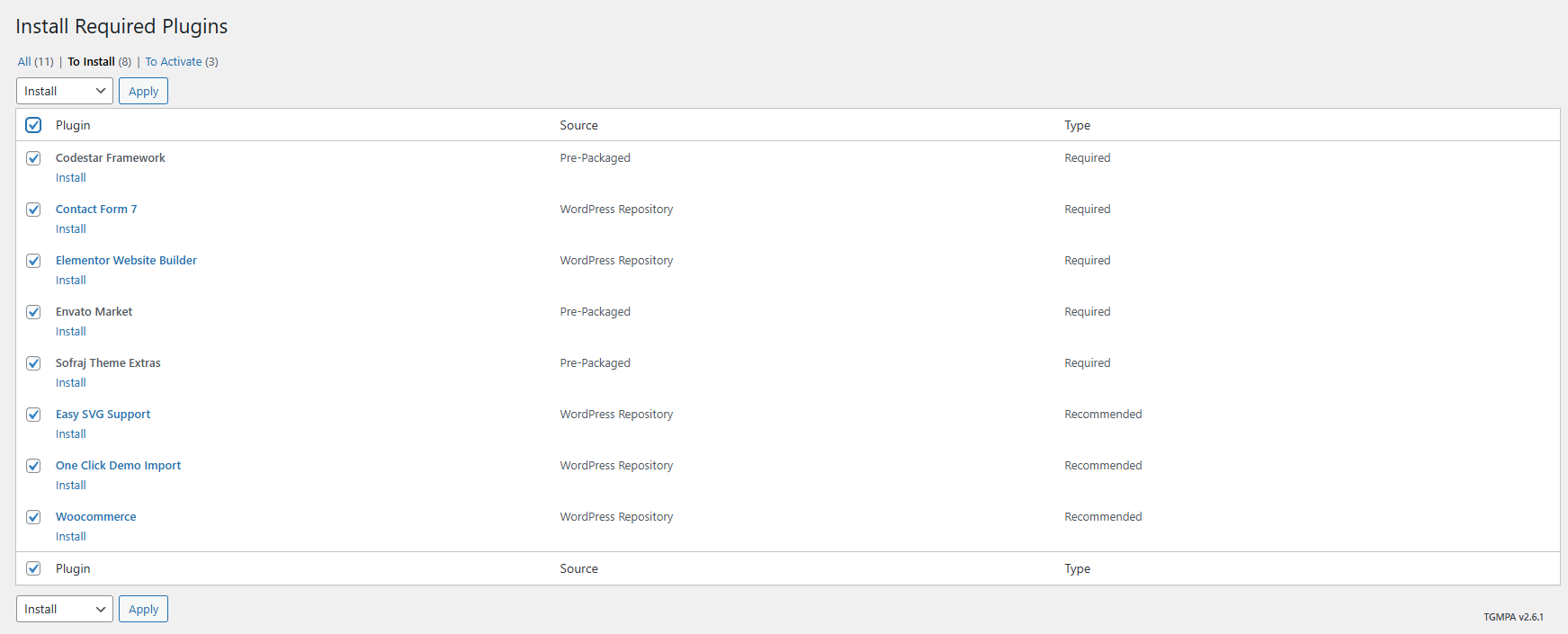Deselect the Sofraj Theme Extras checkbox
The width and height of the screenshot is (1568, 634).
pos(33,363)
